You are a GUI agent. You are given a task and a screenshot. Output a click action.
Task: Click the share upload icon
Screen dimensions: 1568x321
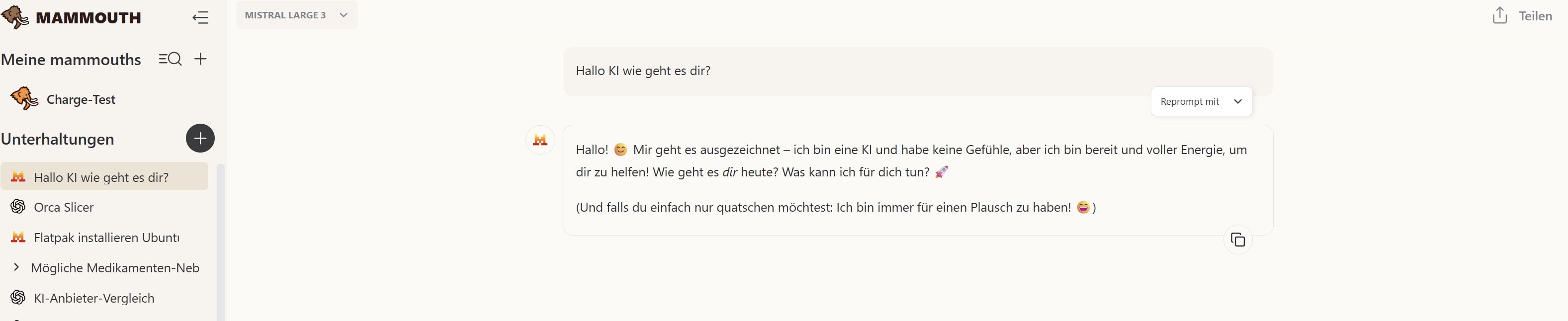tap(1499, 16)
